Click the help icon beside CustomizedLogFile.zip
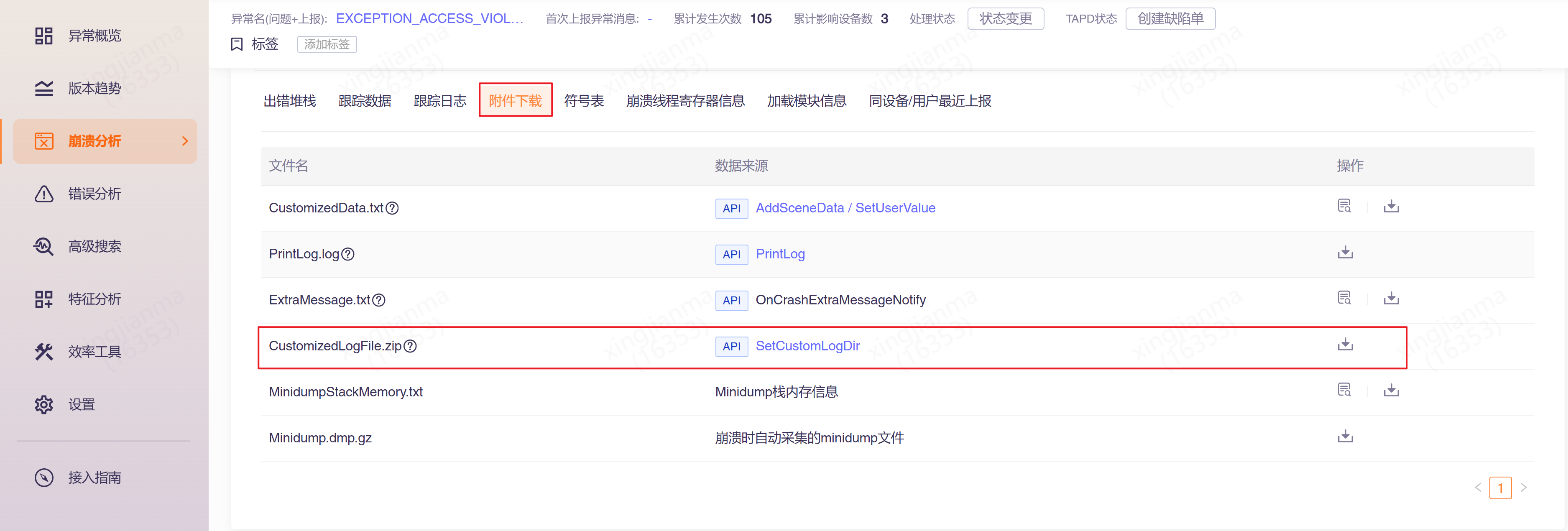Screen dimensions: 1568x531 tap(410, 346)
